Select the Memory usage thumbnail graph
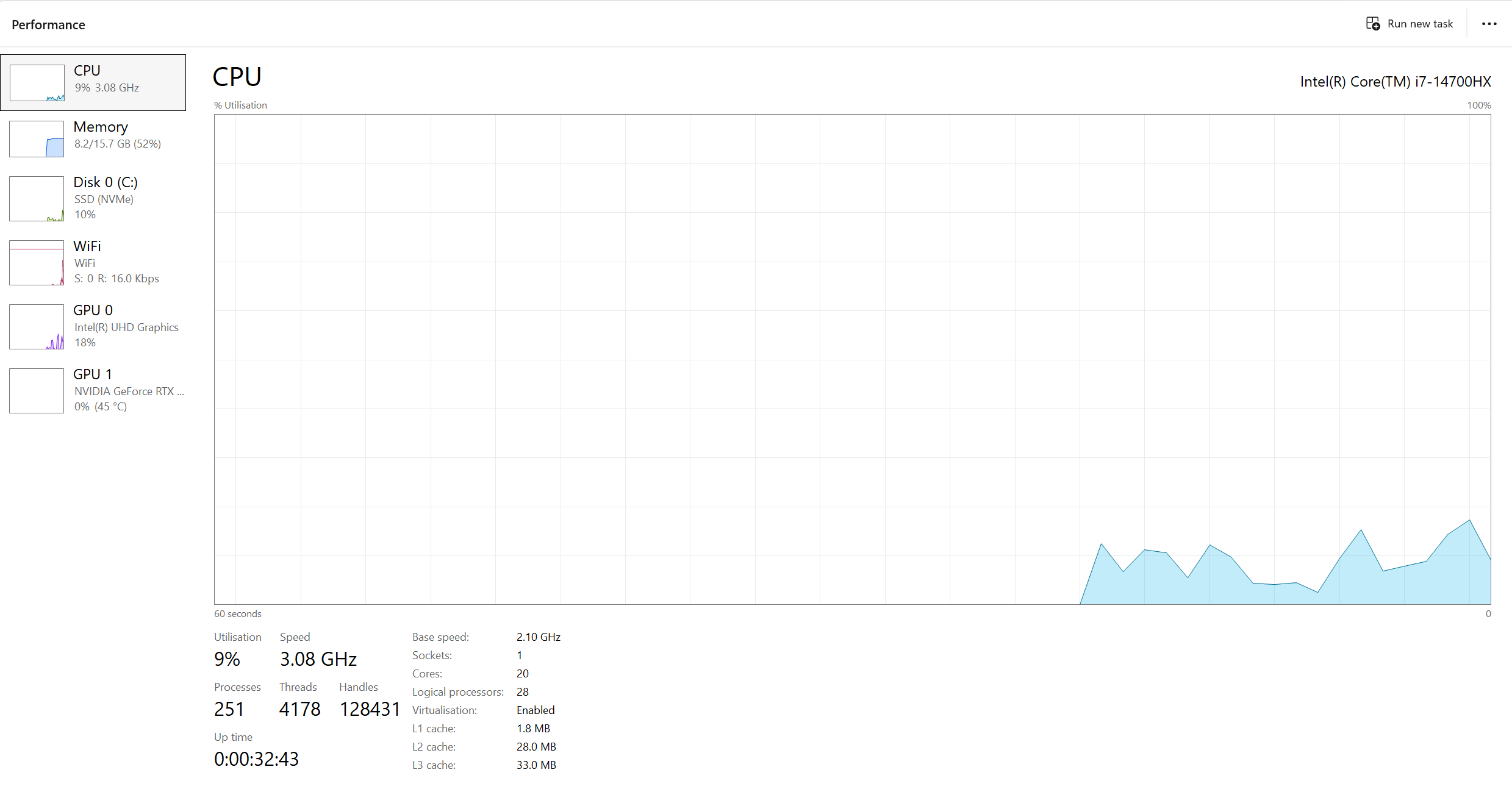Viewport: 1512px width, 789px height. [x=37, y=139]
